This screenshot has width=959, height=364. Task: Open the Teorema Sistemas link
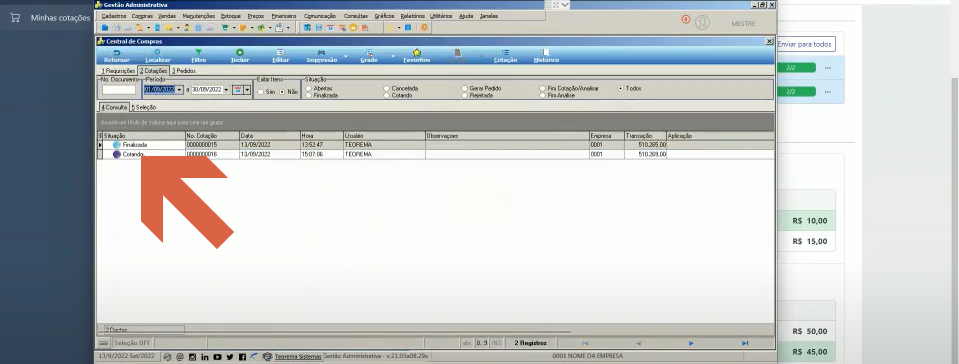[x=298, y=357]
